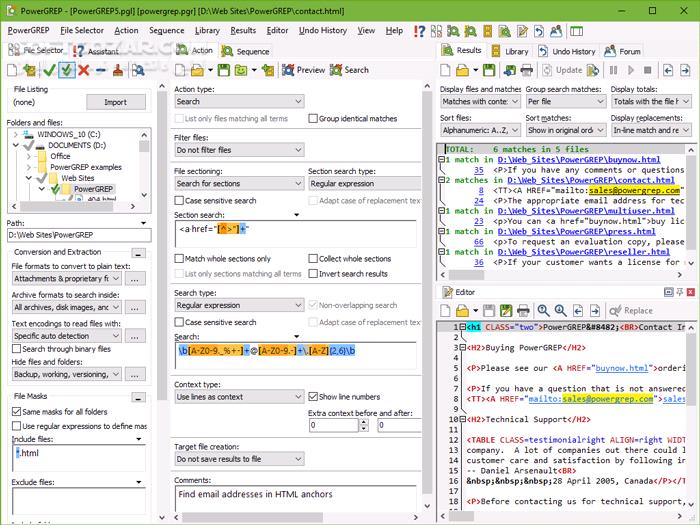Screen dimensions: 700x525
Task: Open the Undo History menu
Action: point(323,30)
